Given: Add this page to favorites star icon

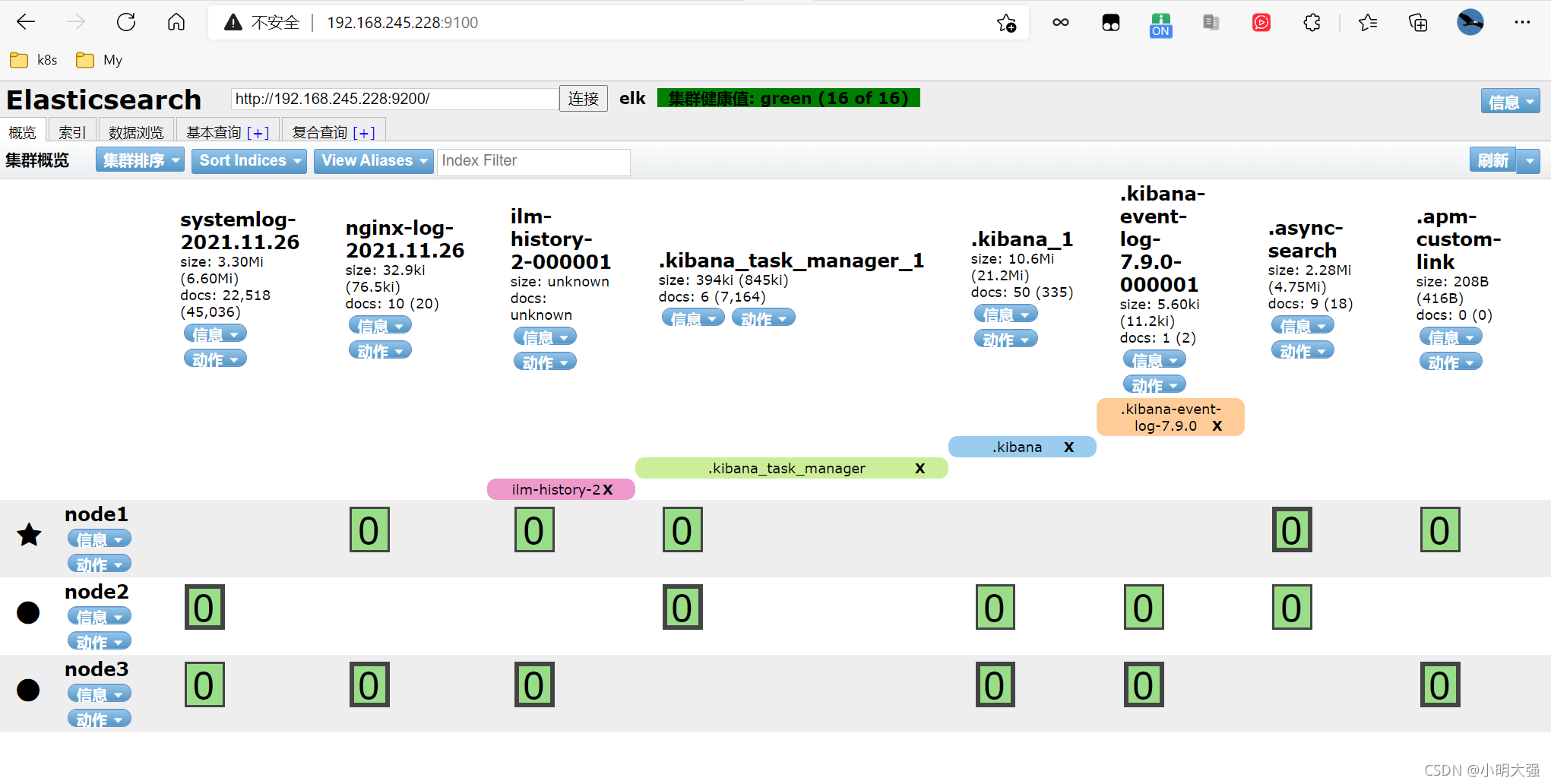Looking at the screenshot, I should tap(1007, 23).
